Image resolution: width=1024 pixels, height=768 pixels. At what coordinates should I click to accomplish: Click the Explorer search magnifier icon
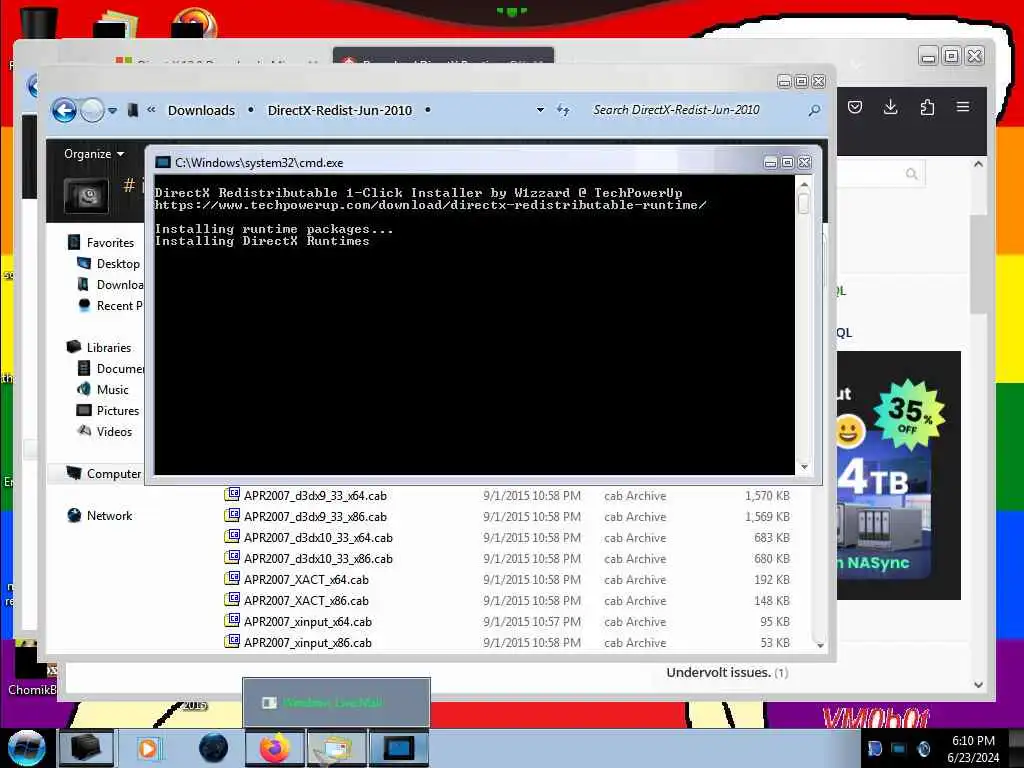point(814,110)
